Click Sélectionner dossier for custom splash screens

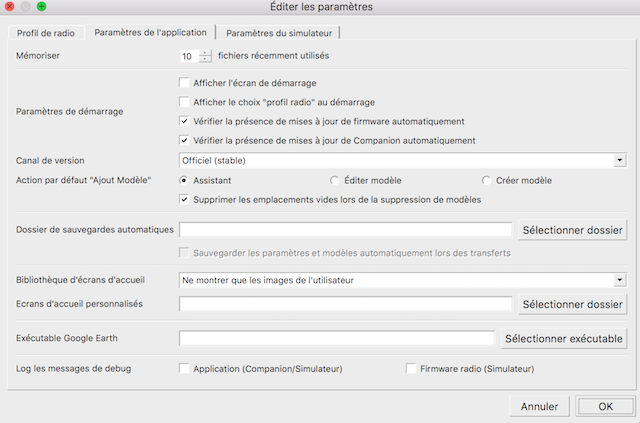click(x=572, y=304)
